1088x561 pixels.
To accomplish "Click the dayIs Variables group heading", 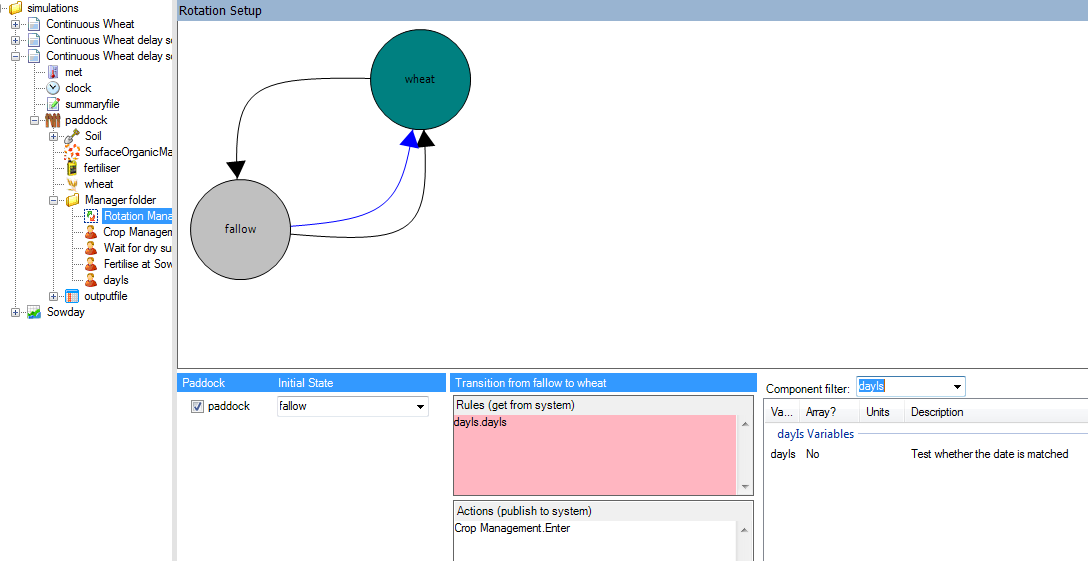I will coord(815,434).
